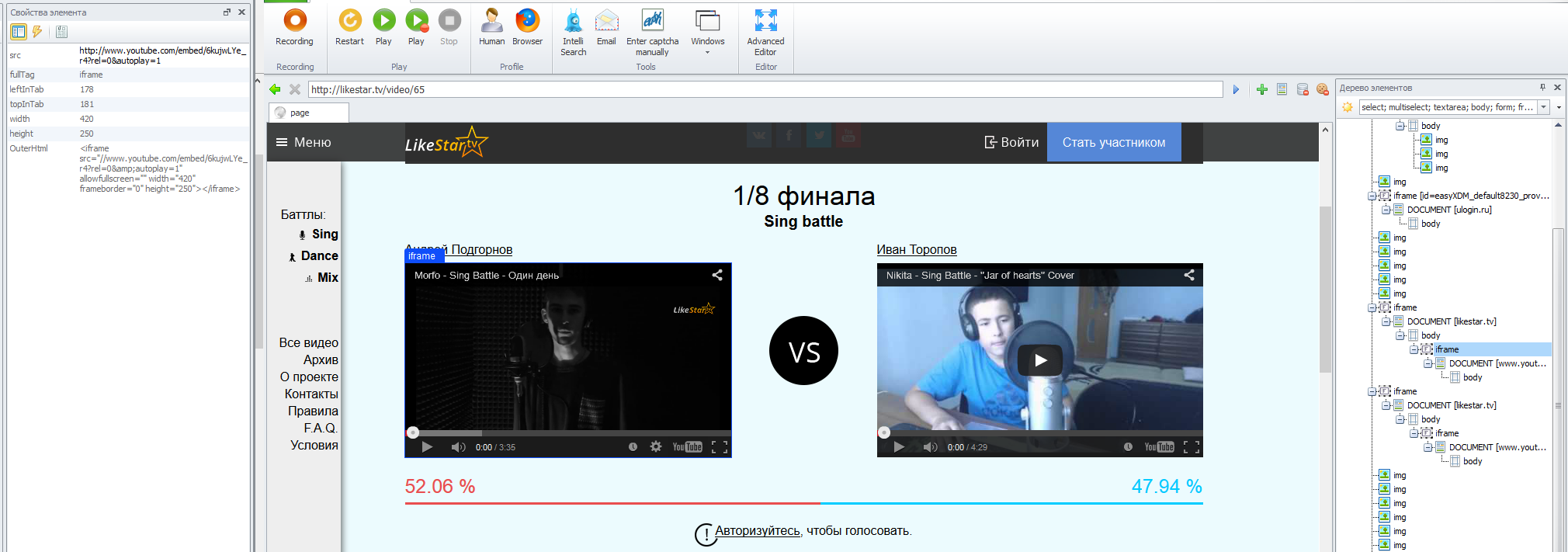Stop page loading with the X icon
Viewport: 1568px width, 552px height.
[295, 89]
